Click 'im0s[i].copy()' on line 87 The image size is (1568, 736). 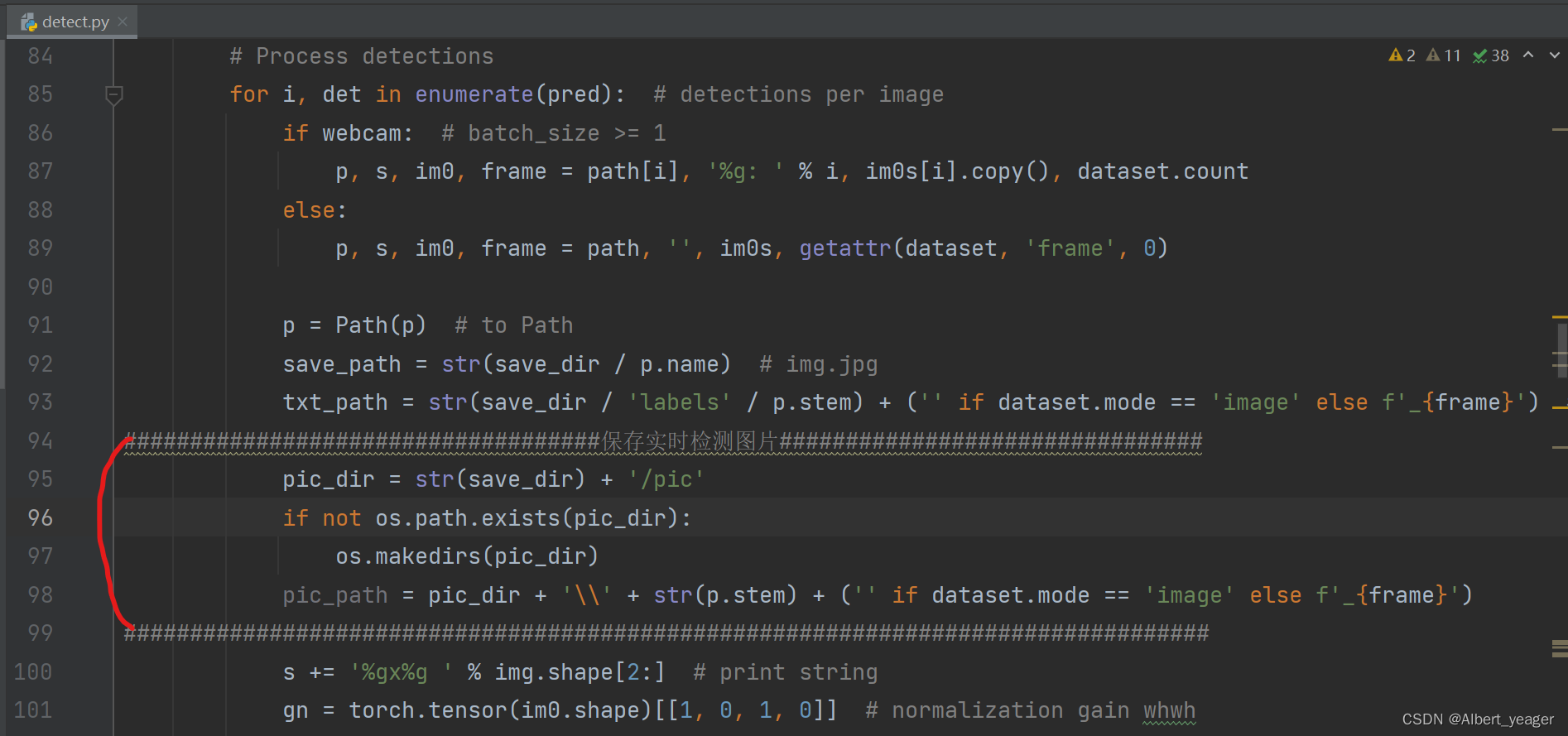(957, 171)
